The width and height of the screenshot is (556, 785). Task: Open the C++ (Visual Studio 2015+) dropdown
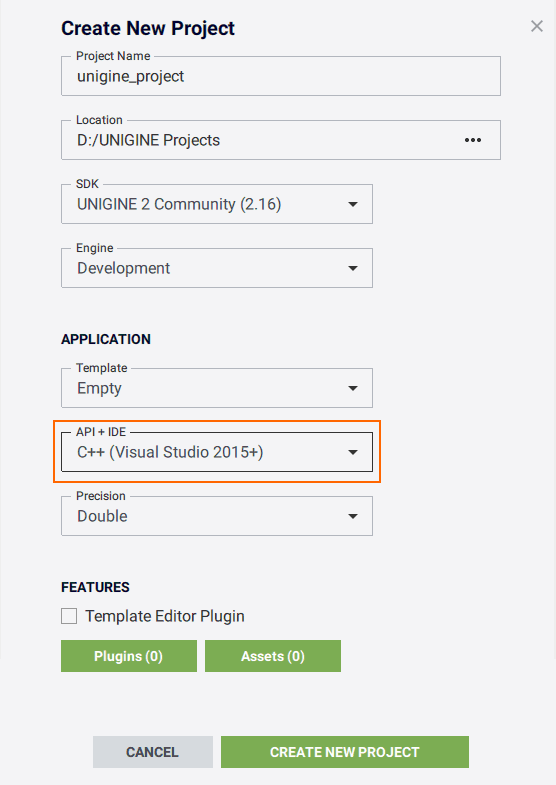coord(217,452)
